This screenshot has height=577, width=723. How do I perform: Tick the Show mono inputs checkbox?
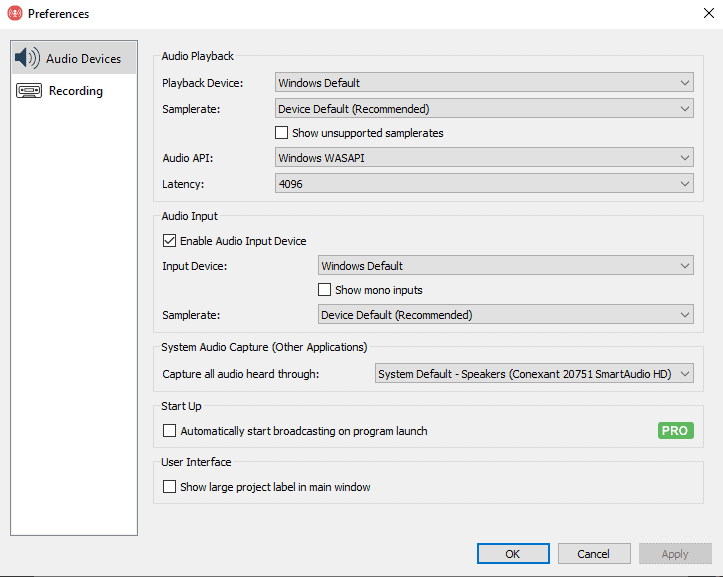point(325,290)
